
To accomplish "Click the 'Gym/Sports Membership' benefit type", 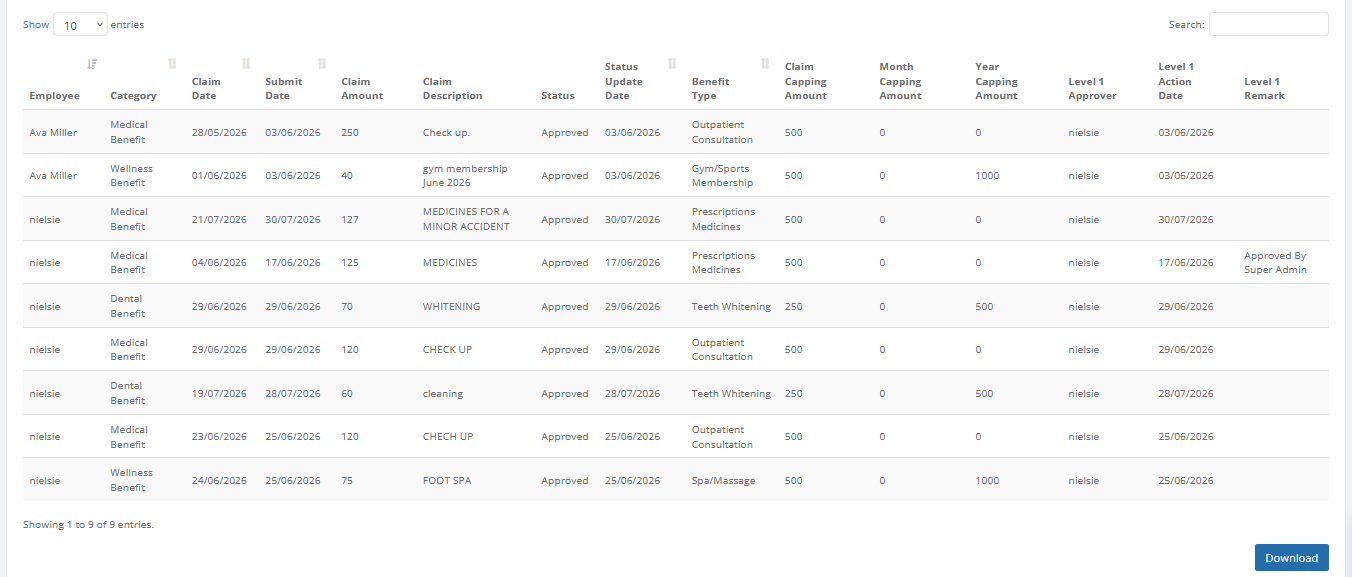I will pos(722,176).
